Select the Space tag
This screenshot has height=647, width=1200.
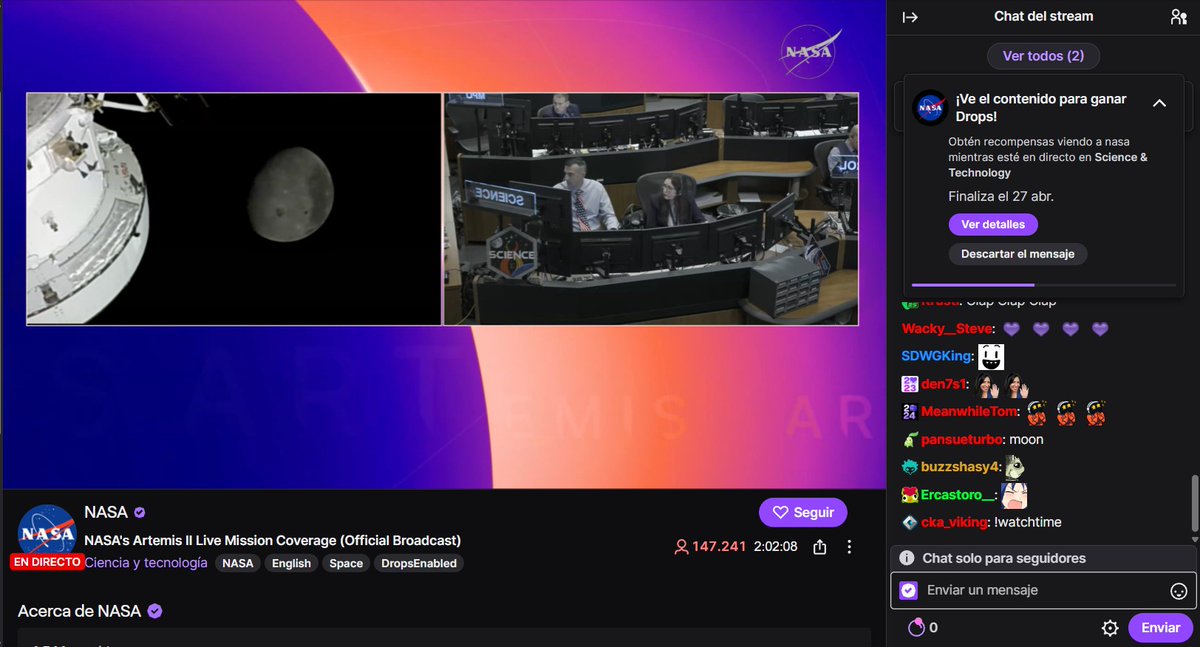(346, 563)
